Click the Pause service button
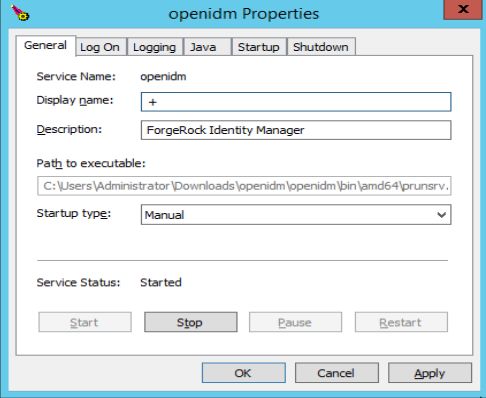Viewport: 486px width, 398px height. pyautogui.click(x=295, y=322)
